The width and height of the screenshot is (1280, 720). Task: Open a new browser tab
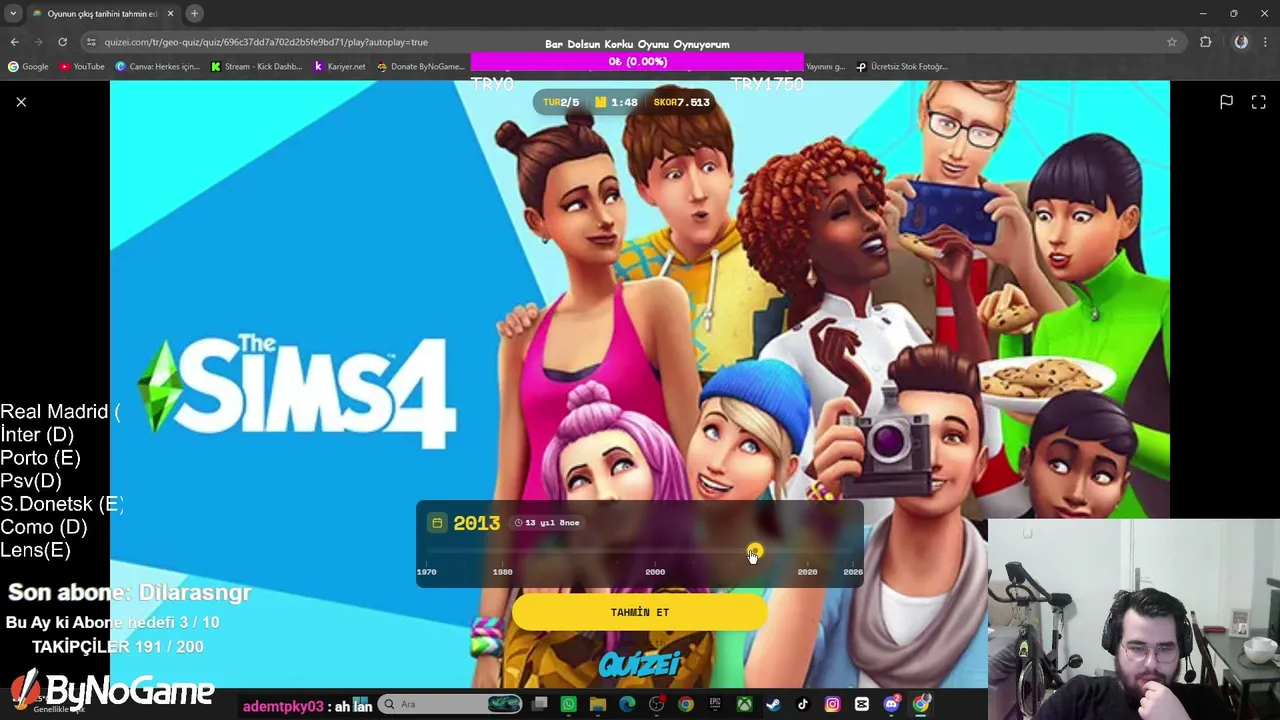click(x=194, y=14)
